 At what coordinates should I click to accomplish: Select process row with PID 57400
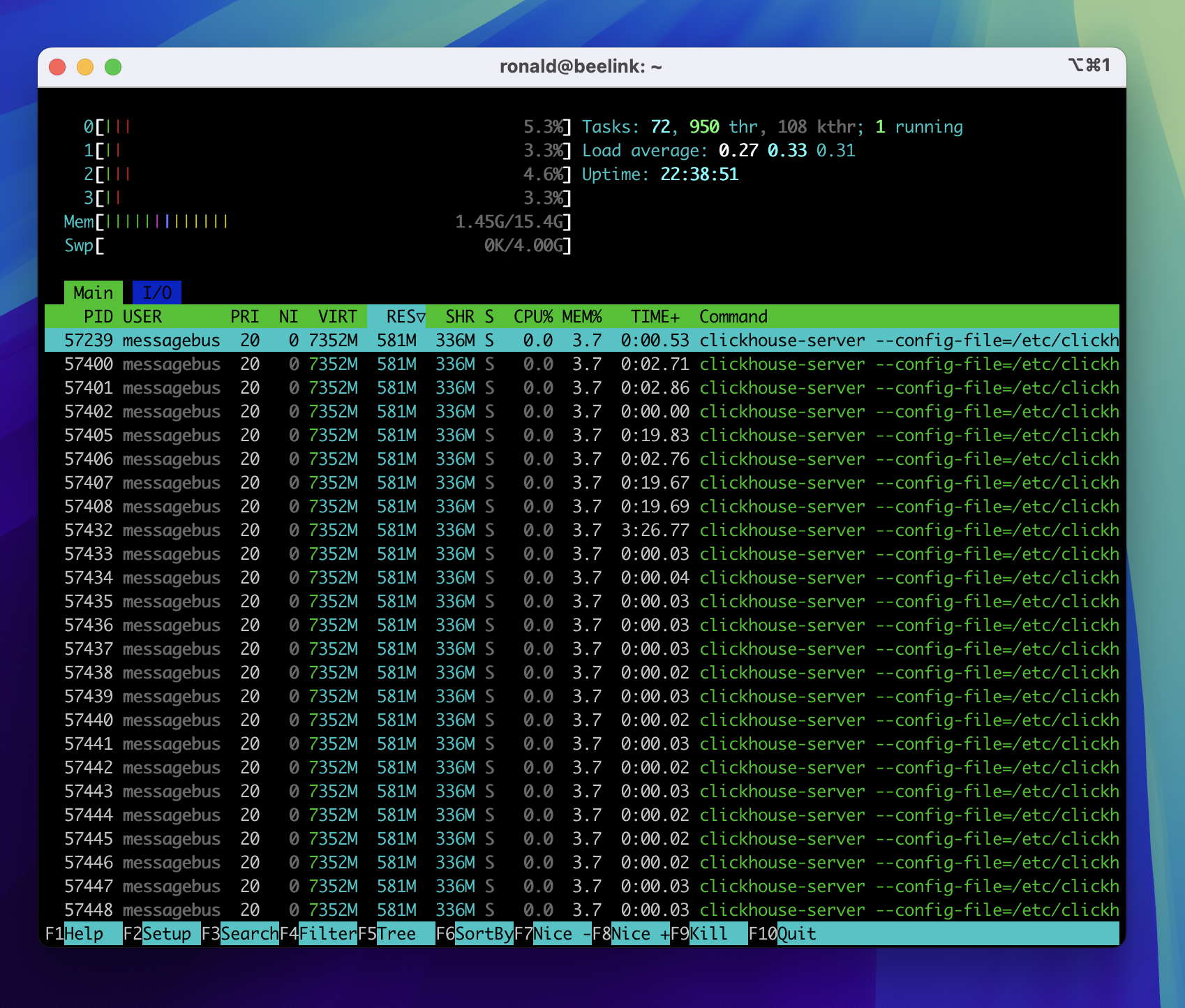pos(582,364)
